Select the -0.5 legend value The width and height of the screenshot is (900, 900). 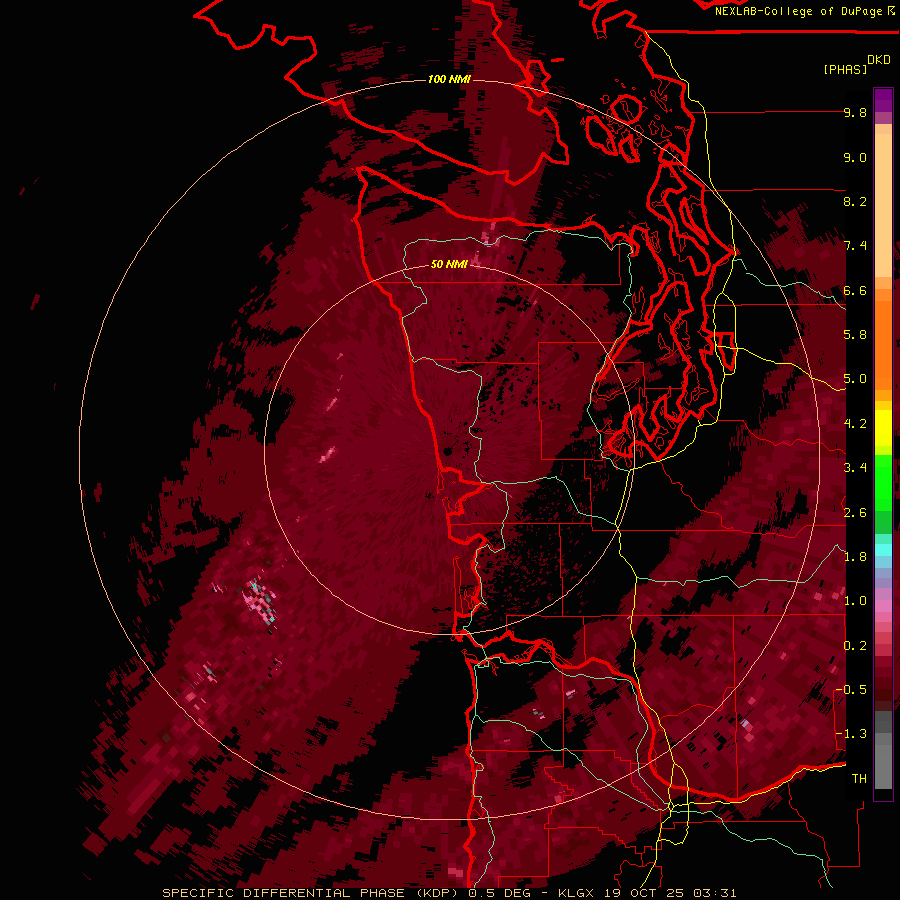pos(851,690)
